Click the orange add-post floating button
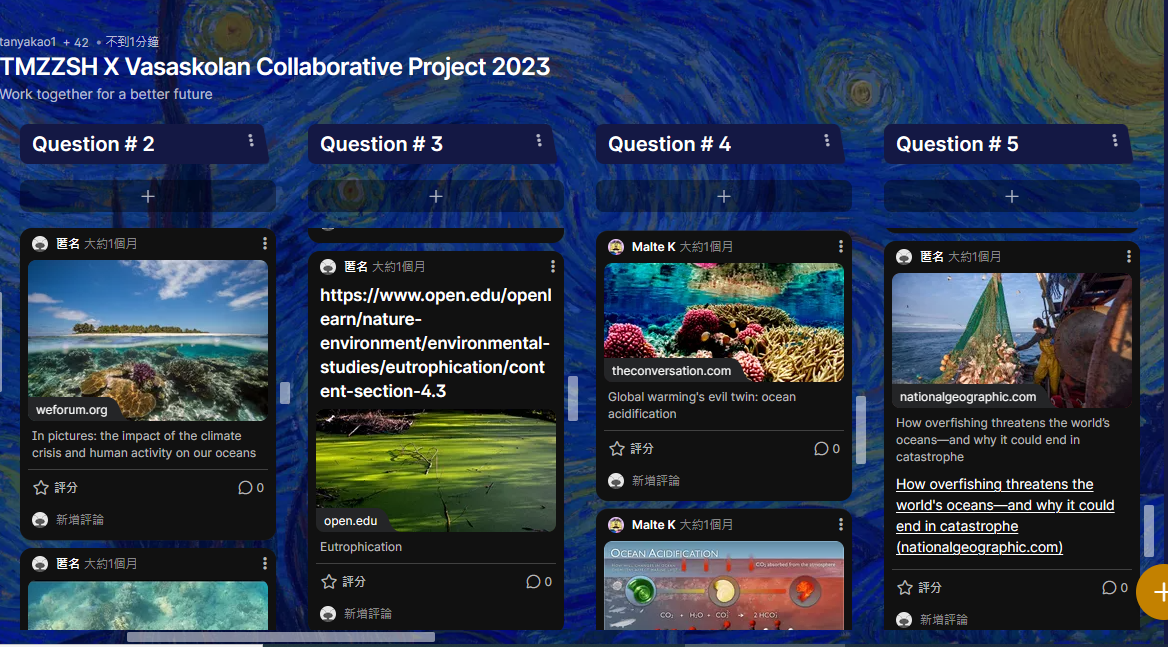This screenshot has width=1168, height=647. point(1155,592)
